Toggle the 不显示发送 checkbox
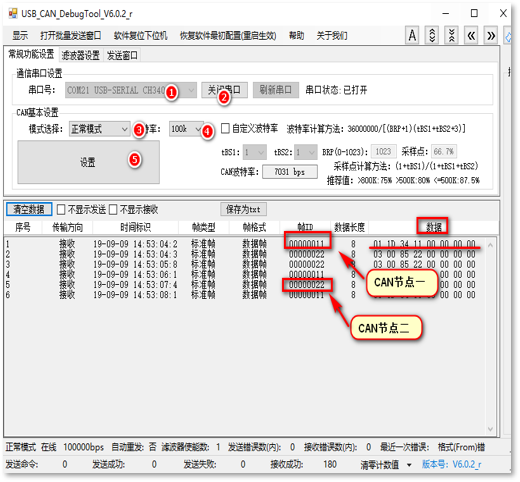This screenshot has height=482, width=520. (61, 210)
